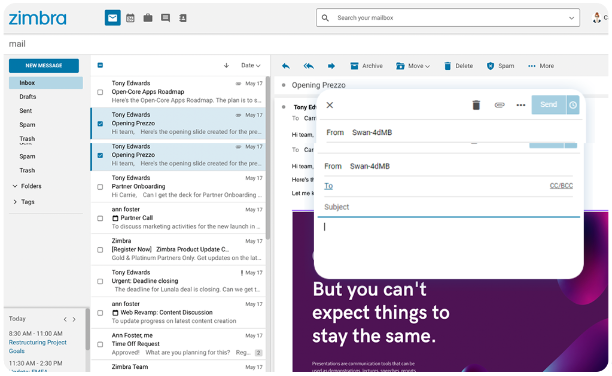Close the compose window with X
612x376 pixels.
pos(330,105)
